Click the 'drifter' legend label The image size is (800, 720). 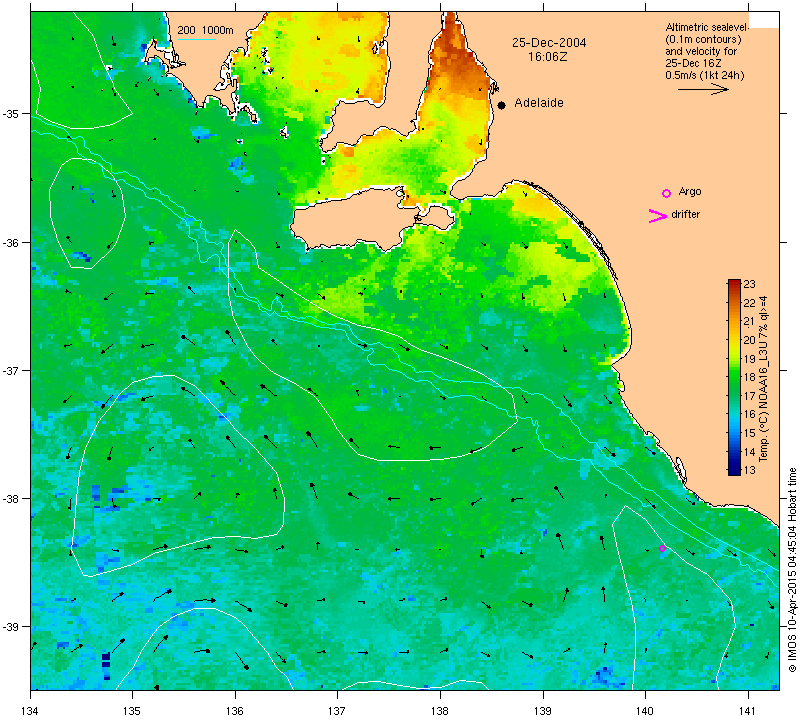pos(685,214)
